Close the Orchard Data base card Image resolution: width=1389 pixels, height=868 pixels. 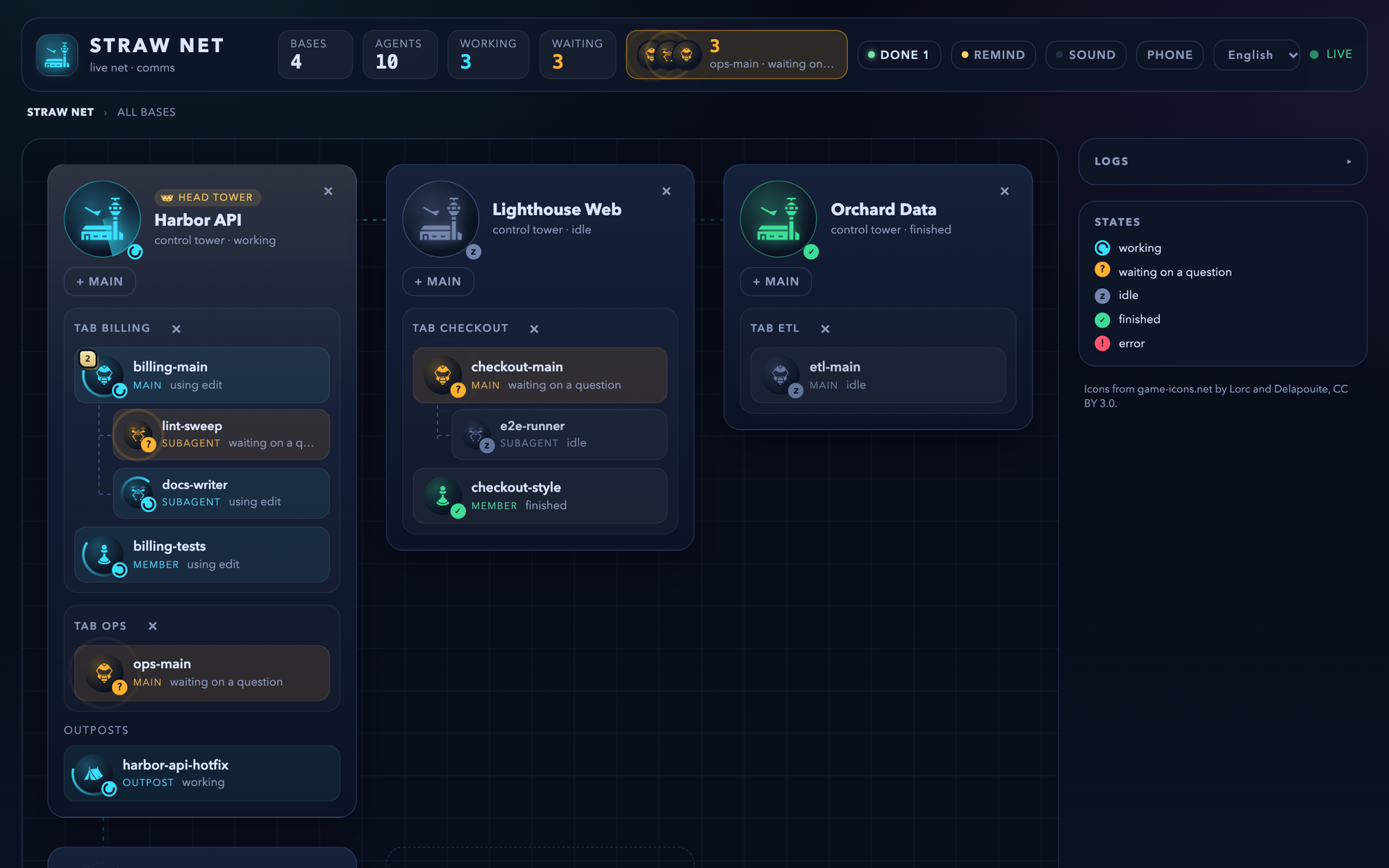click(x=1005, y=191)
